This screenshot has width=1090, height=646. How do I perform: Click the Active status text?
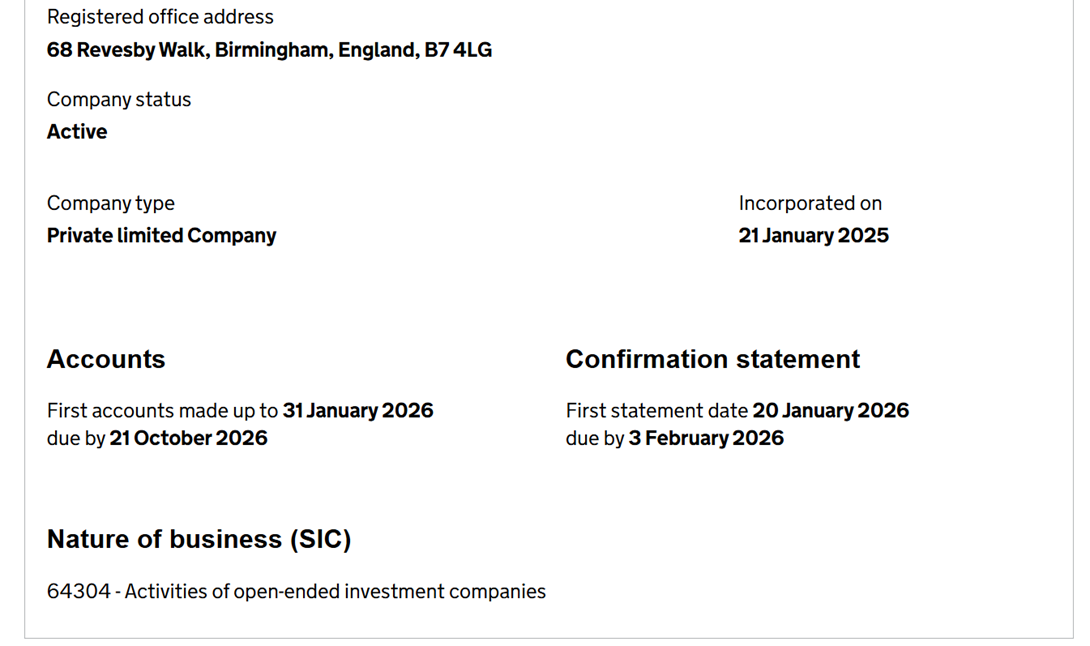click(77, 131)
